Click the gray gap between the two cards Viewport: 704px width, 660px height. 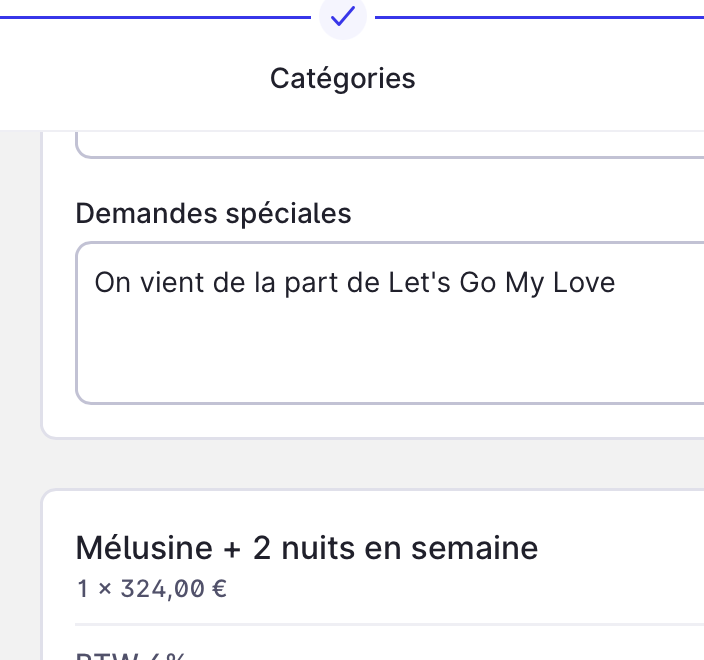click(373, 464)
